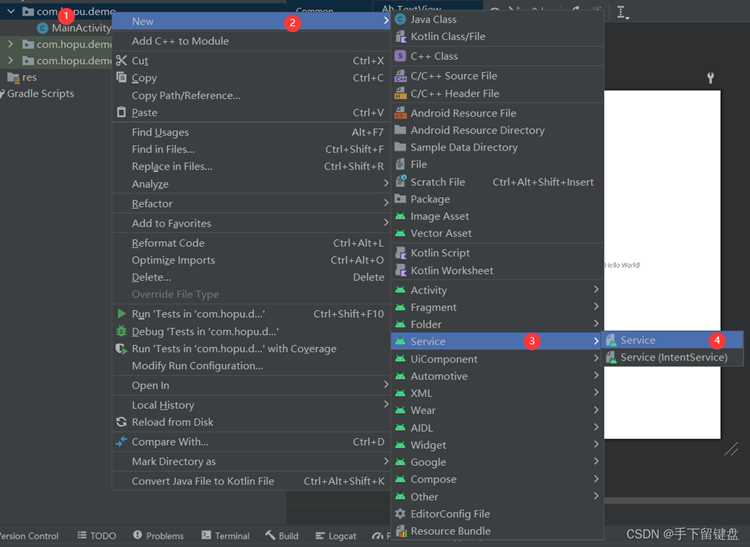Collapse the com.hopu.demo package tree node
The width and height of the screenshot is (750, 547).
pos(11,11)
